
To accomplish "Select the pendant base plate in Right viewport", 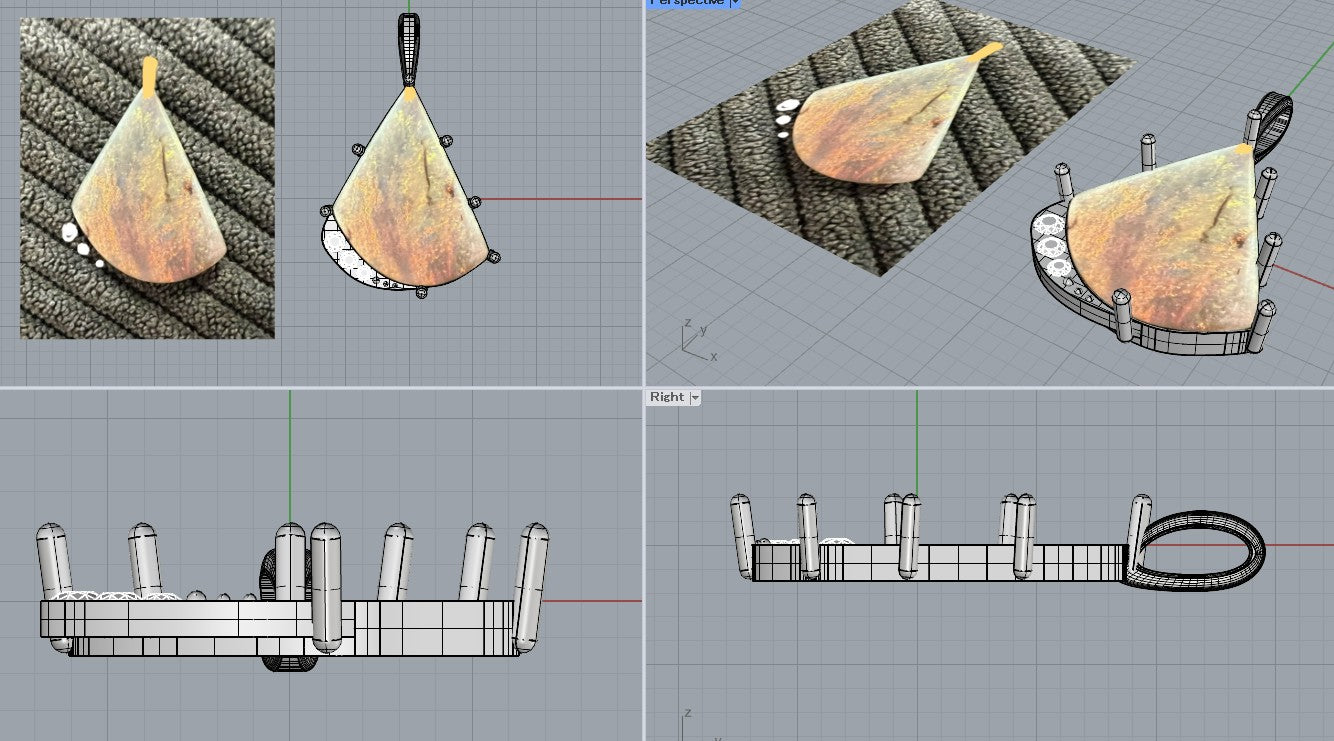I will (x=938, y=562).
